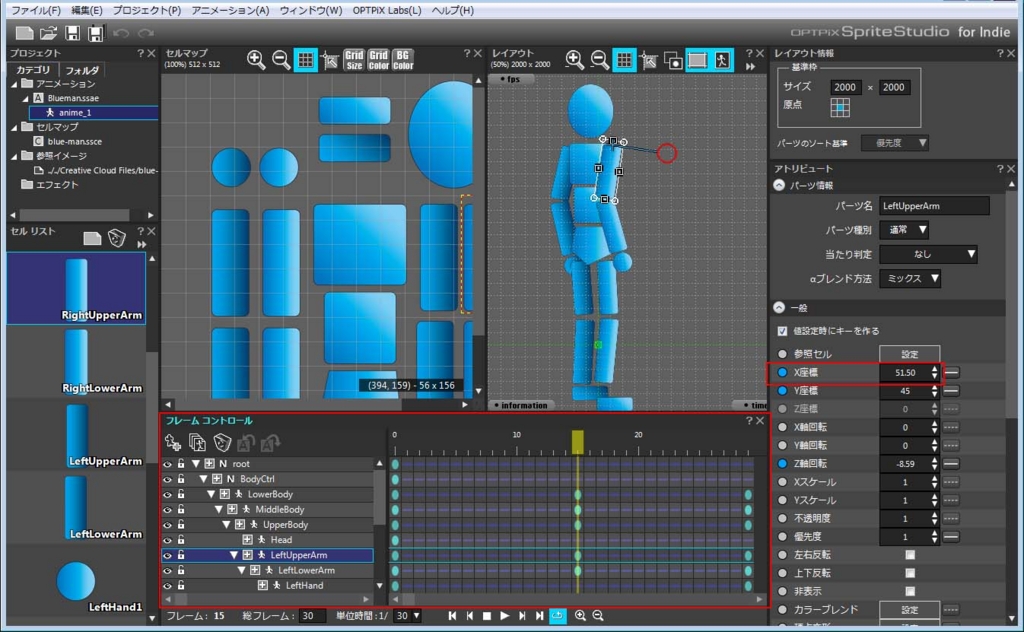Click the カラーブレンド 設定 button
Viewport: 1024px width, 632px height.
(909, 609)
